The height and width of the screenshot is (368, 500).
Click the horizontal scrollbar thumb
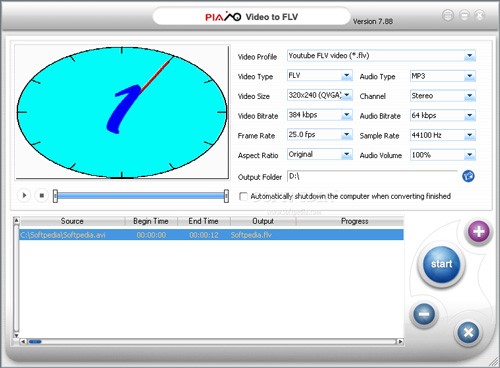tap(35, 342)
